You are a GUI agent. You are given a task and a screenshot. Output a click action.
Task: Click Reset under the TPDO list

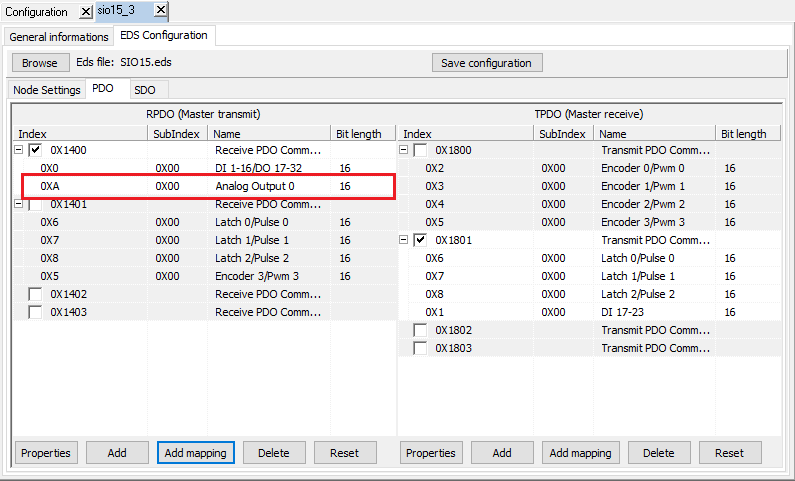729,453
